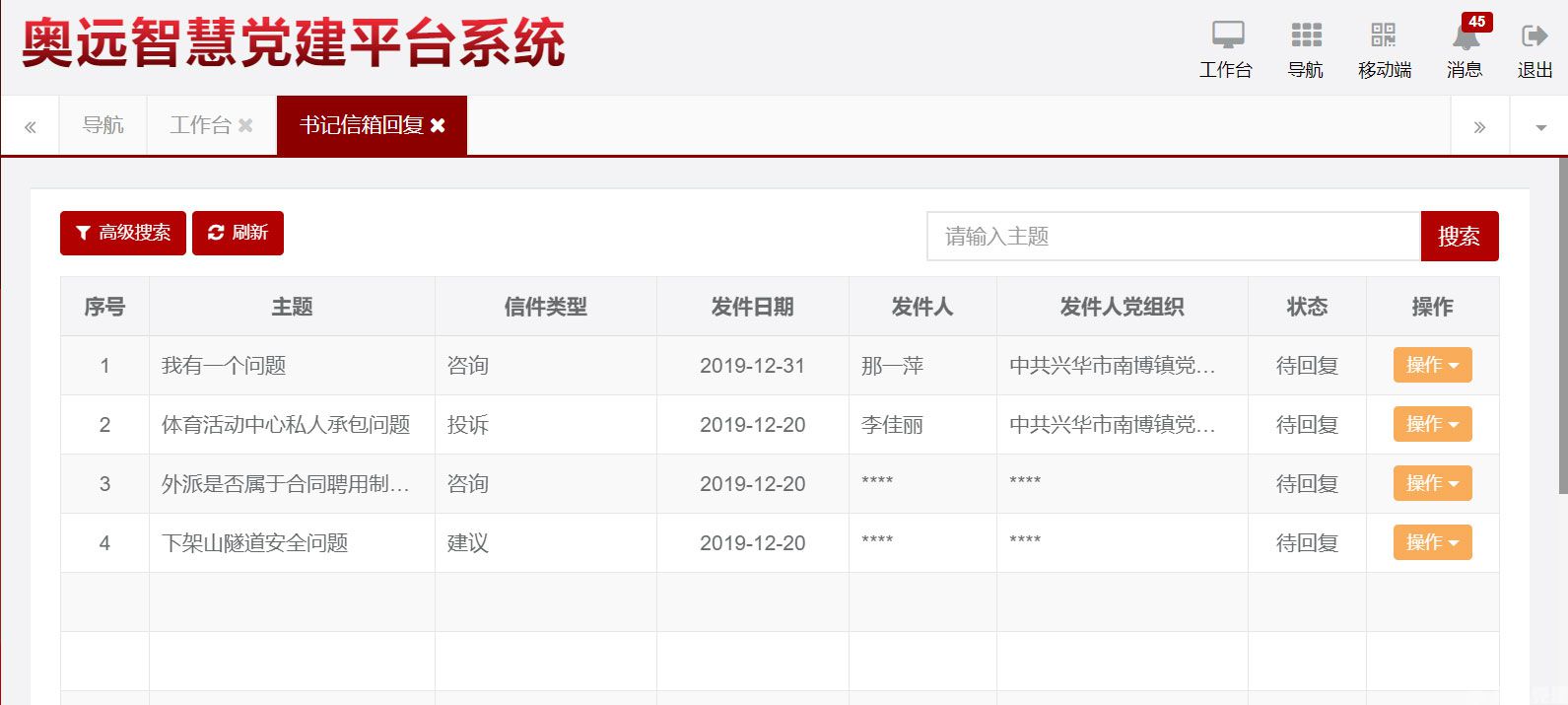Click the 刷新 refresh button
1568x705 pixels.
(x=238, y=233)
